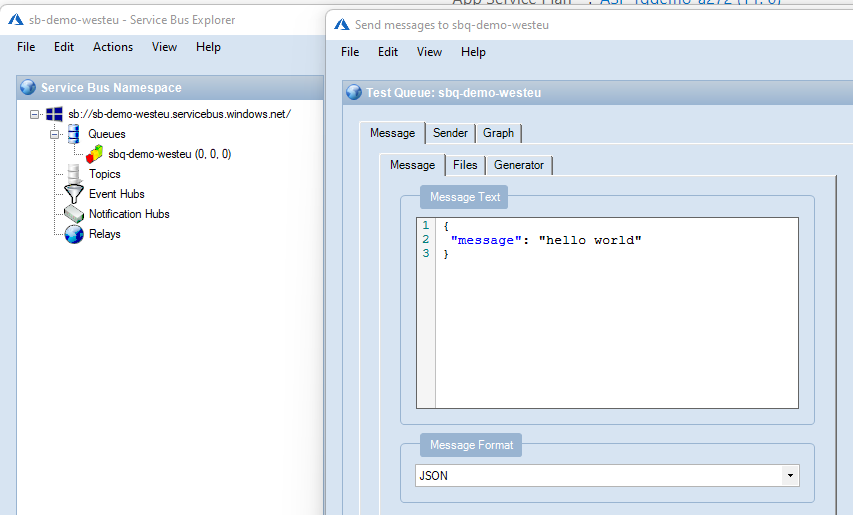The image size is (853, 515).
Task: Open the Generator sub-tab
Action: (x=518, y=165)
